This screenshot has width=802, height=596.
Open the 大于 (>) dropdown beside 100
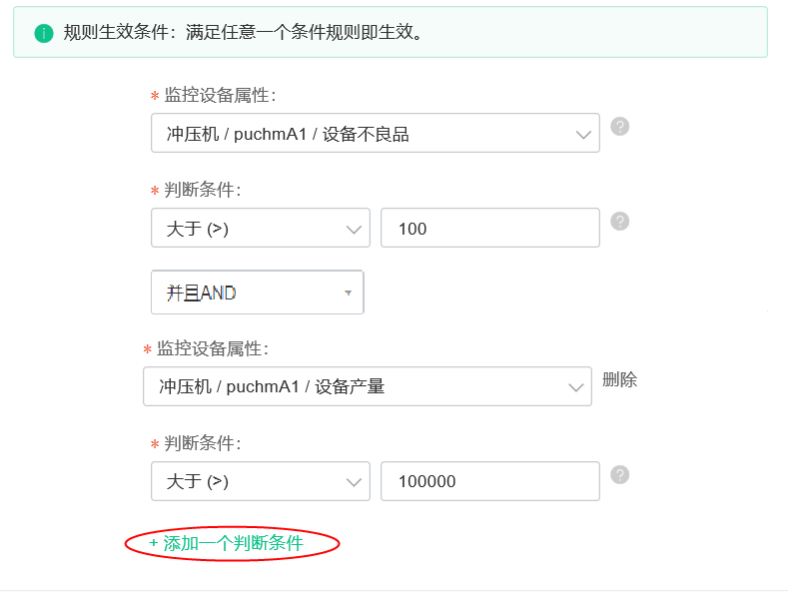click(260, 228)
